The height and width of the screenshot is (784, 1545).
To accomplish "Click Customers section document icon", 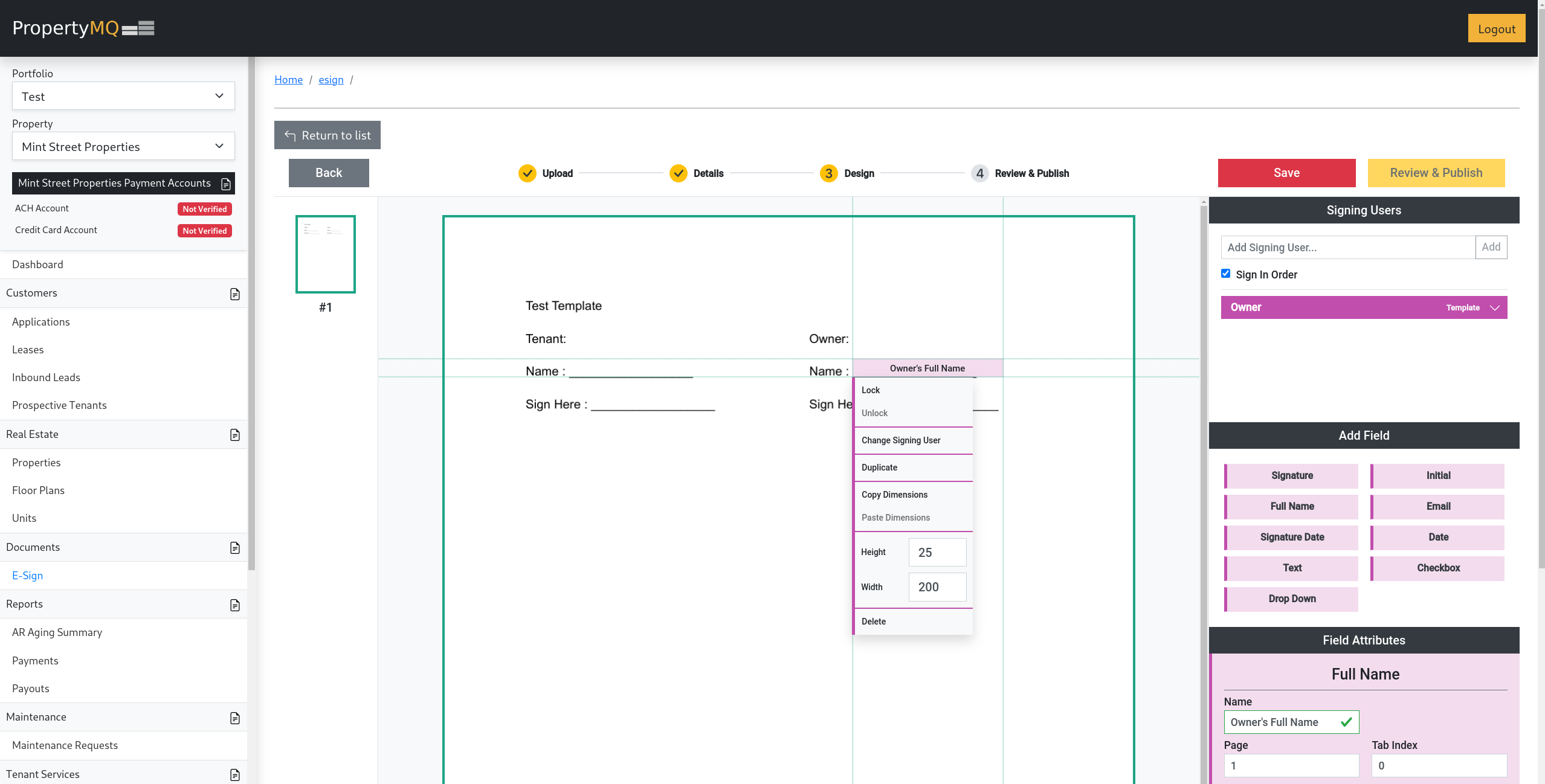I will point(235,294).
